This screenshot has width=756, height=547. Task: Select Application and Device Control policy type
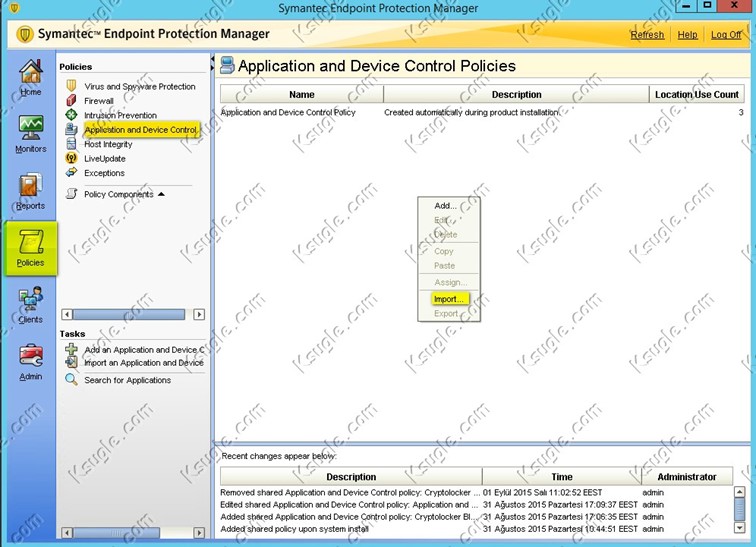(141, 130)
